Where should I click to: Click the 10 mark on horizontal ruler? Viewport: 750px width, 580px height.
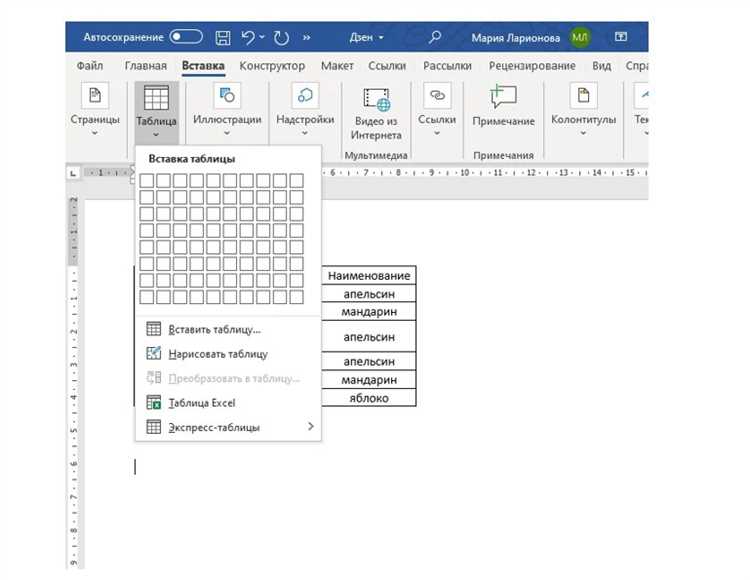(464, 173)
